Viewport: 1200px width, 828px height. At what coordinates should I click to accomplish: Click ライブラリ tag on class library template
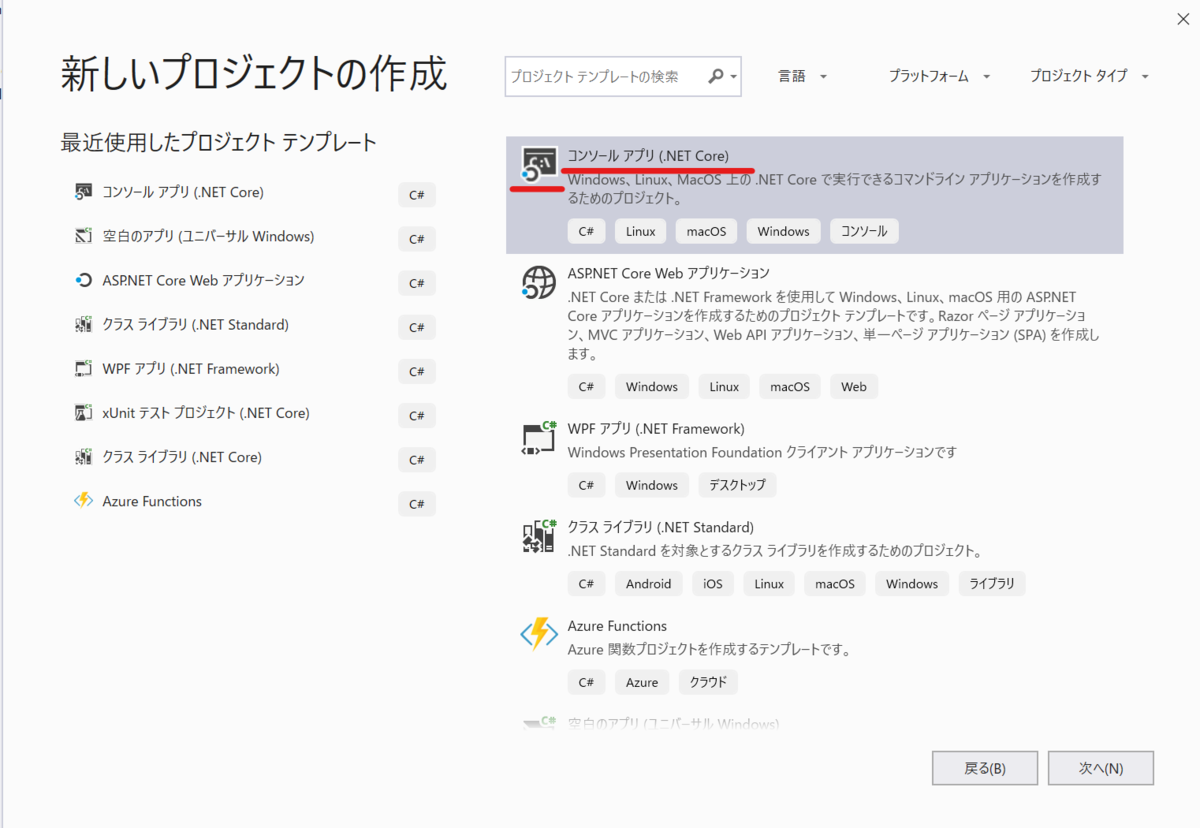click(992, 584)
